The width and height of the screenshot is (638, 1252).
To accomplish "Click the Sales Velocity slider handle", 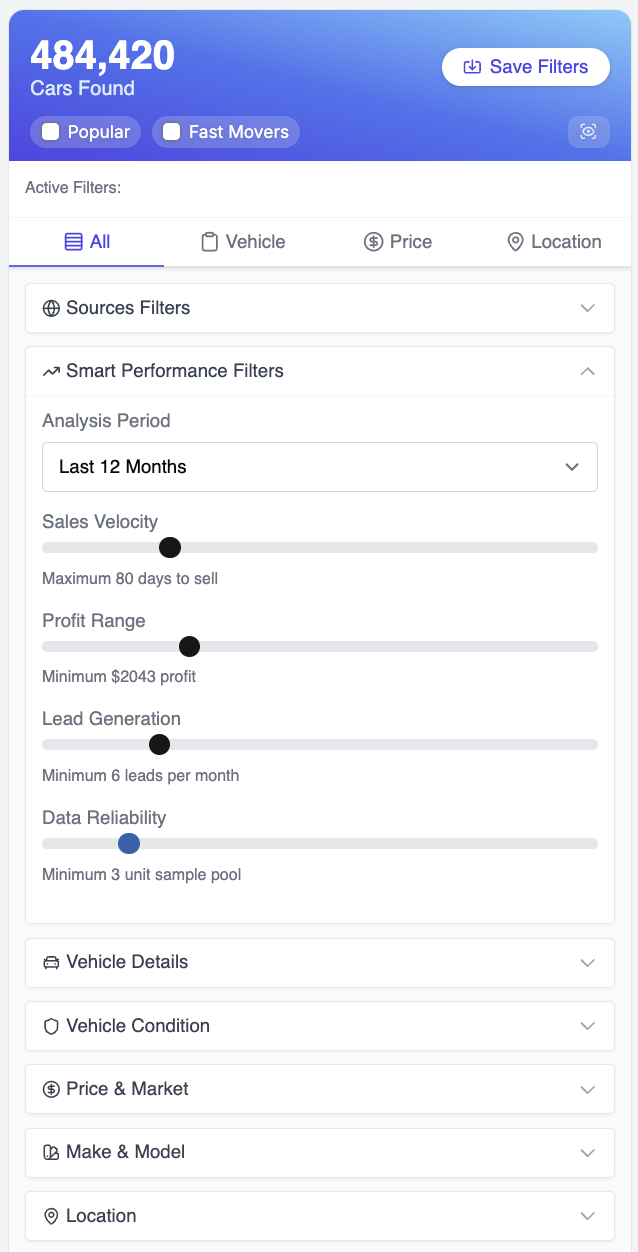I will click(170, 547).
